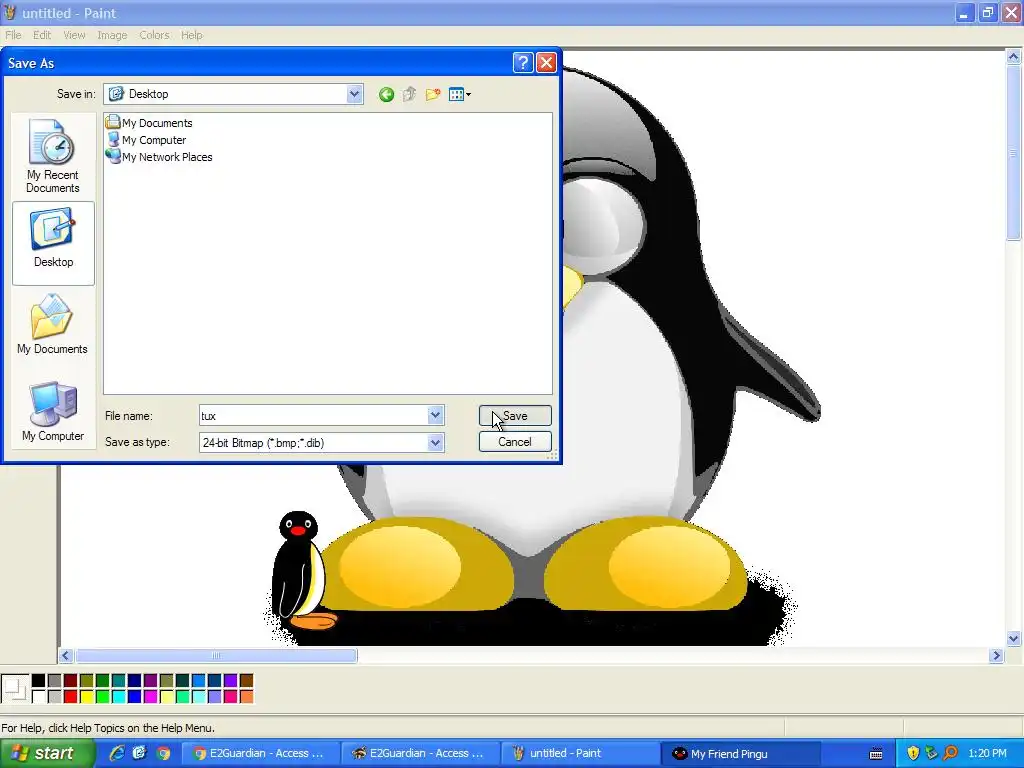Viewport: 1024px width, 768px height.
Task: Select My Documents folder in file list
Action: point(150,123)
